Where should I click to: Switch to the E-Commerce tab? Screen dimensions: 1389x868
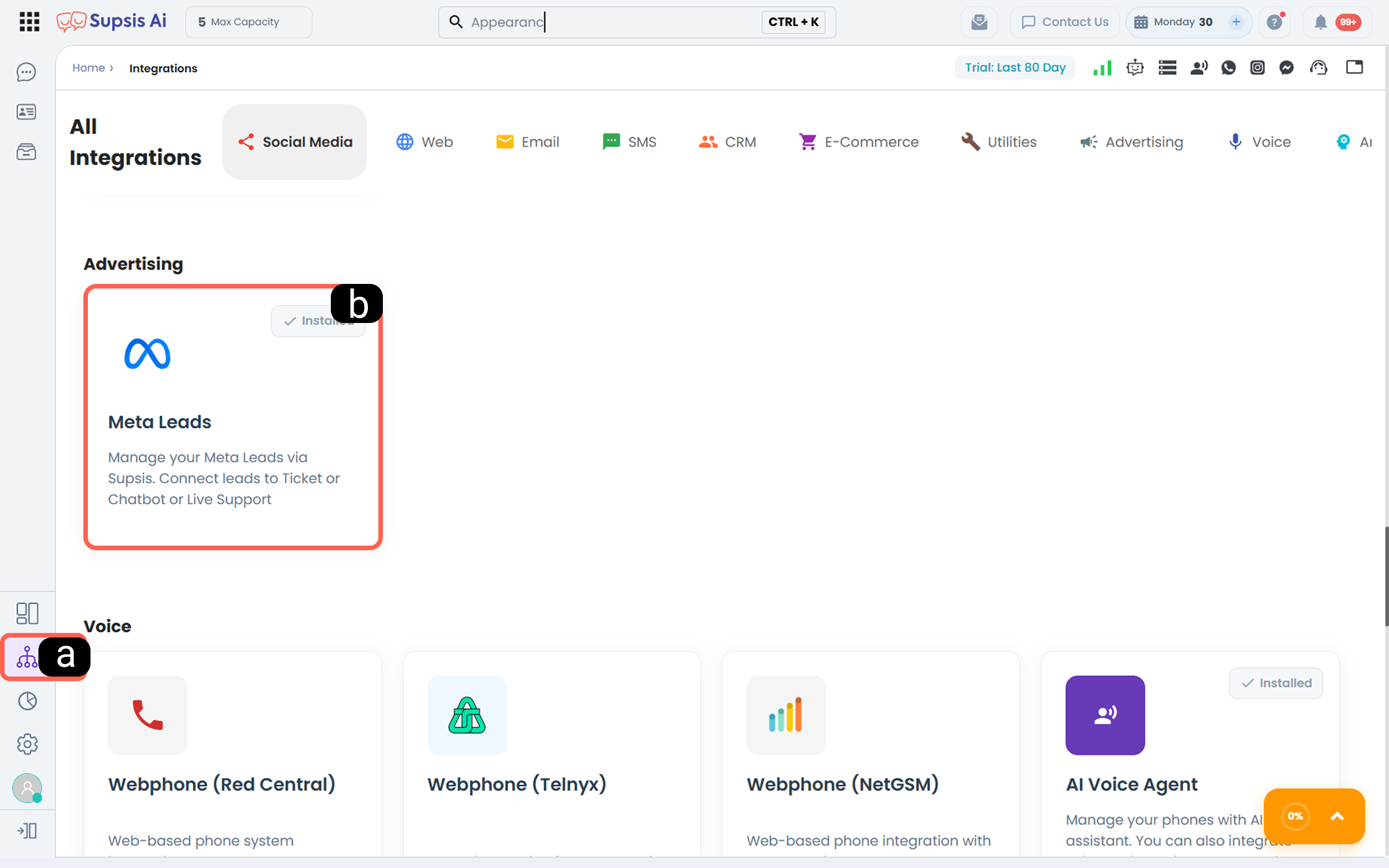[858, 142]
